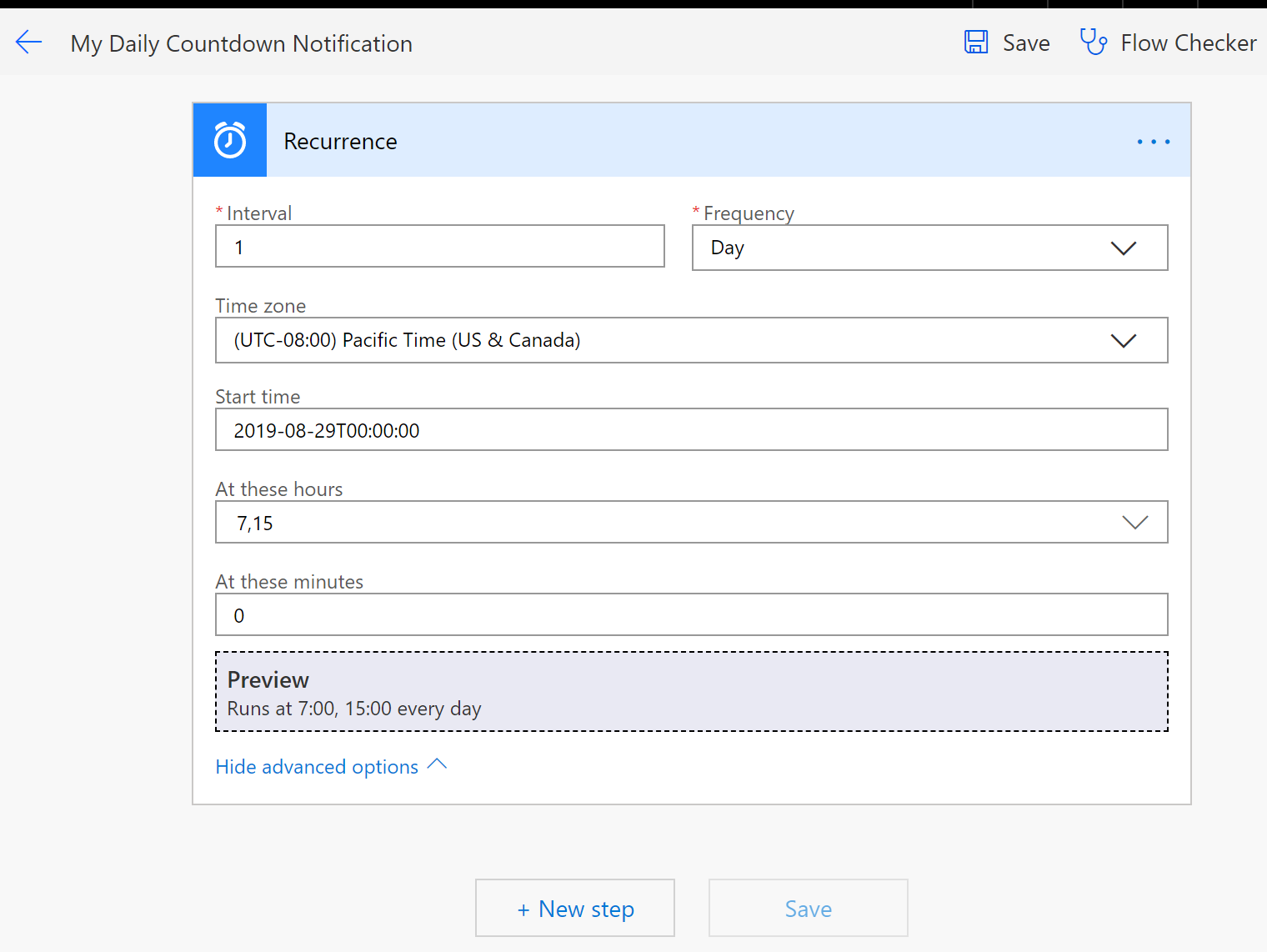The image size is (1267, 952).
Task: Click the flow title My Daily Countdown Notification
Action: [x=242, y=43]
